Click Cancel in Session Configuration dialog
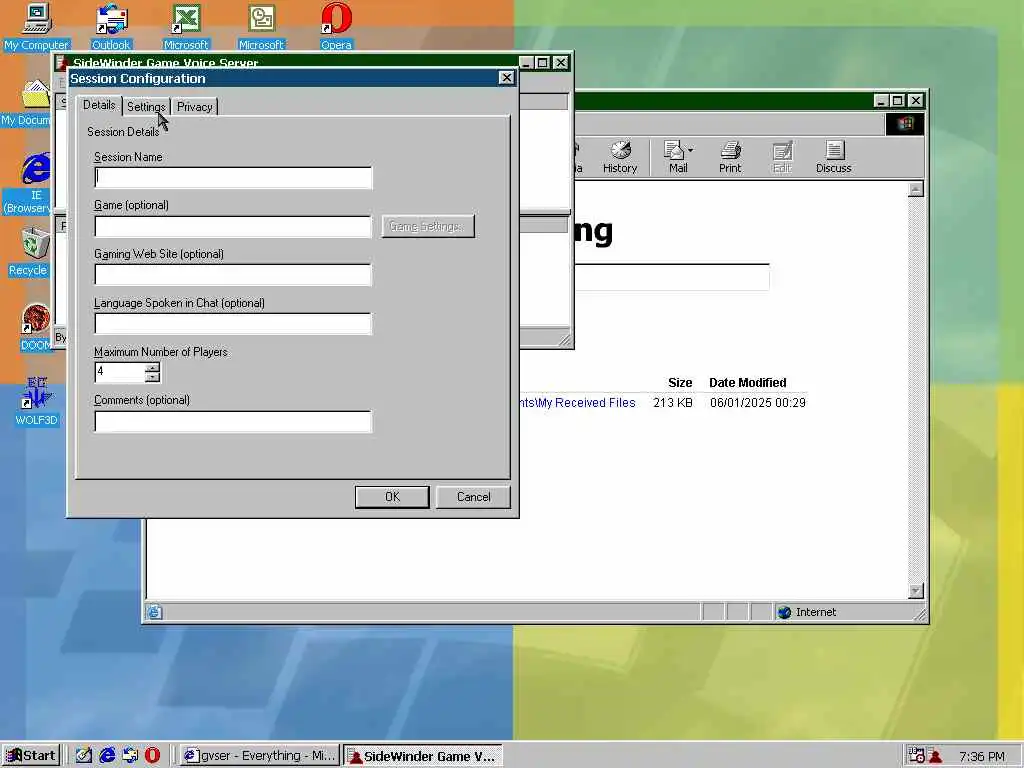The width and height of the screenshot is (1024, 768). click(473, 497)
